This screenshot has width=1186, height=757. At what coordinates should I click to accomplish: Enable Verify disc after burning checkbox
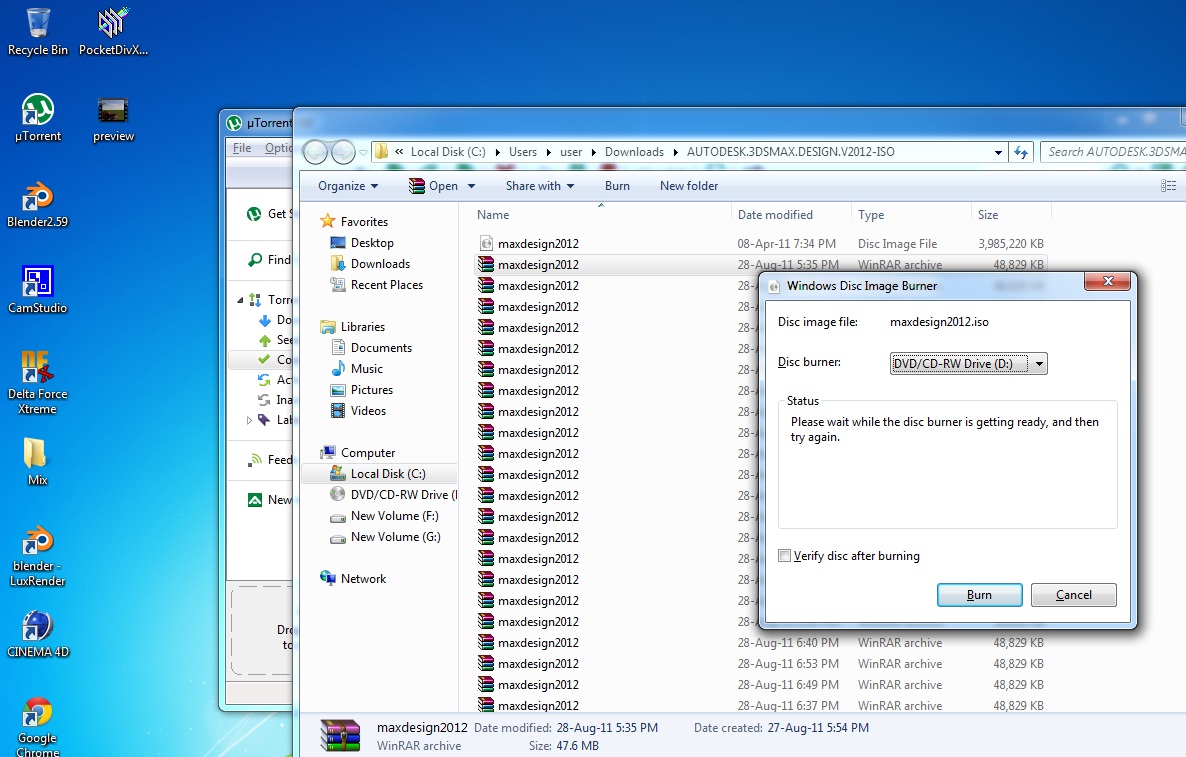(x=784, y=556)
